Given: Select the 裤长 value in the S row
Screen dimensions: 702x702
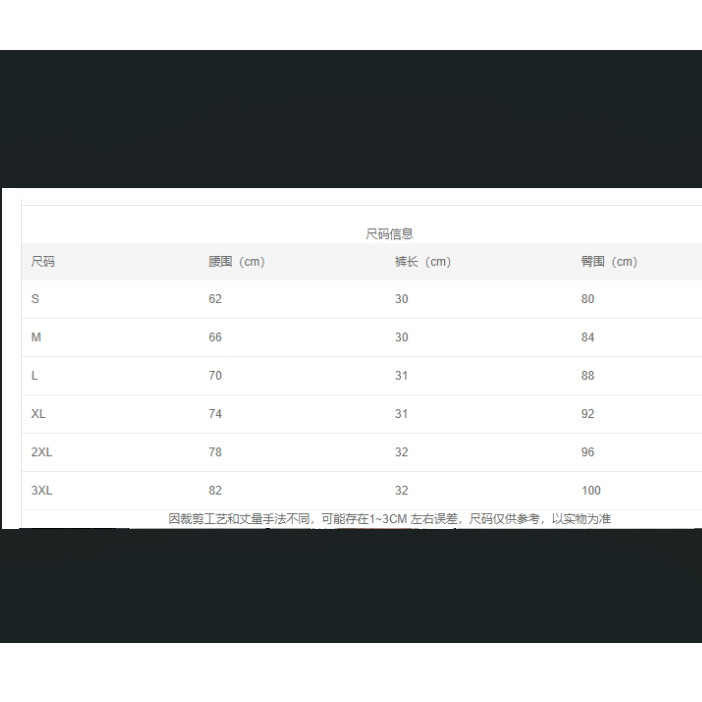Looking at the screenshot, I should coord(401,299).
